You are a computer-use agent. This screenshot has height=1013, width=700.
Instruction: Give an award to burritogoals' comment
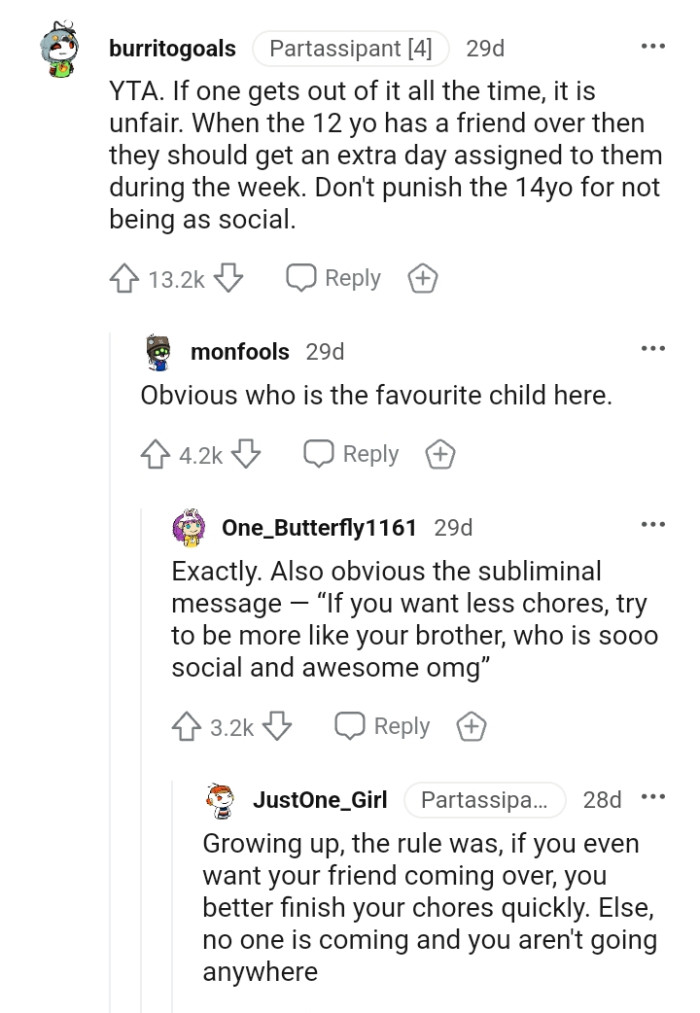[422, 278]
